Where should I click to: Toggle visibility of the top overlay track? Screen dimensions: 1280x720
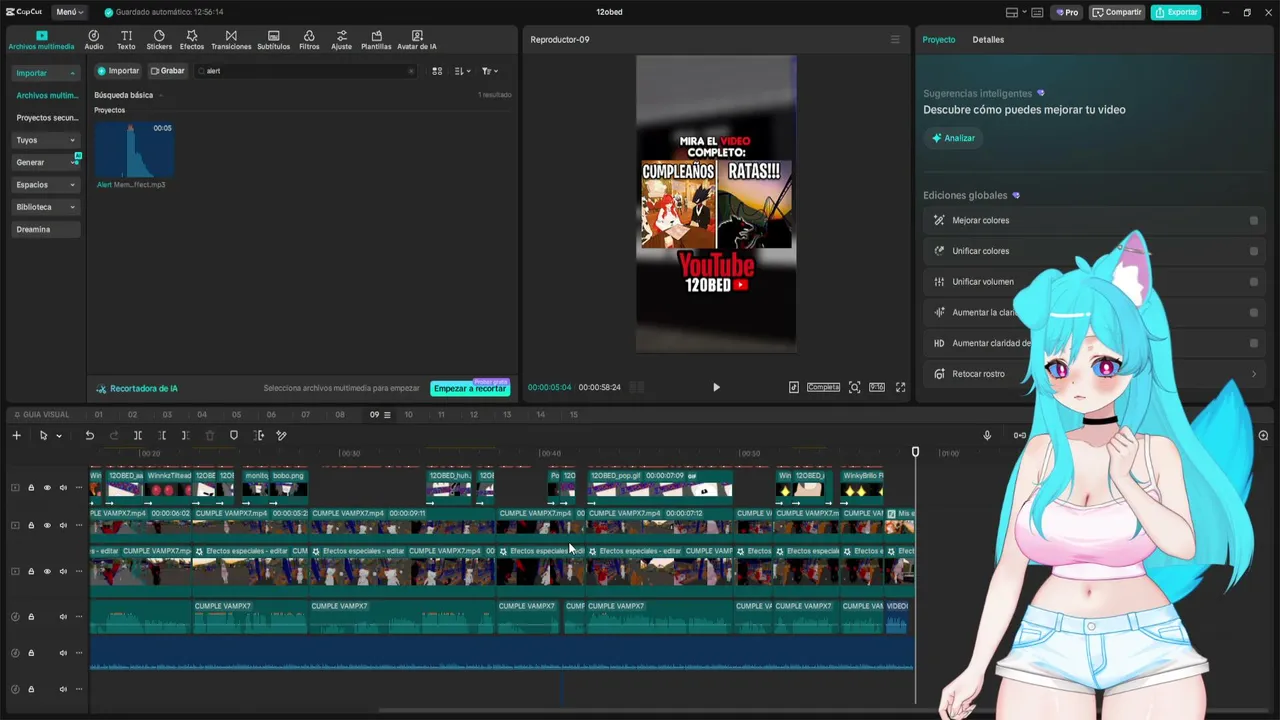click(x=47, y=488)
